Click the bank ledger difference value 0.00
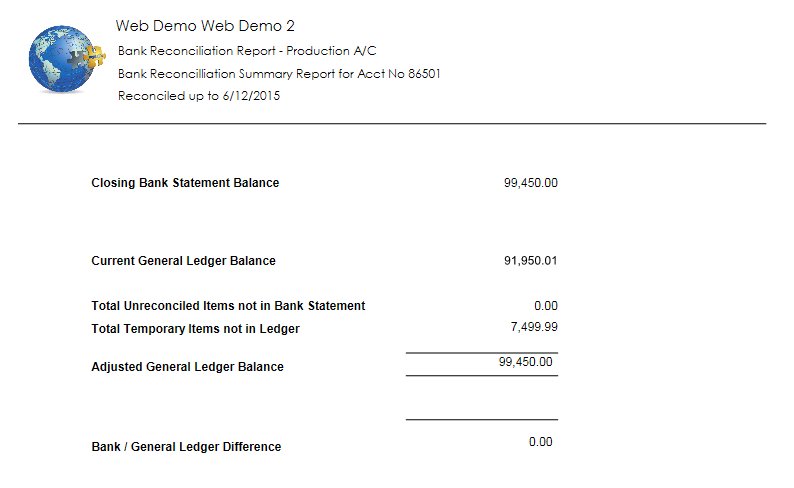 [541, 442]
